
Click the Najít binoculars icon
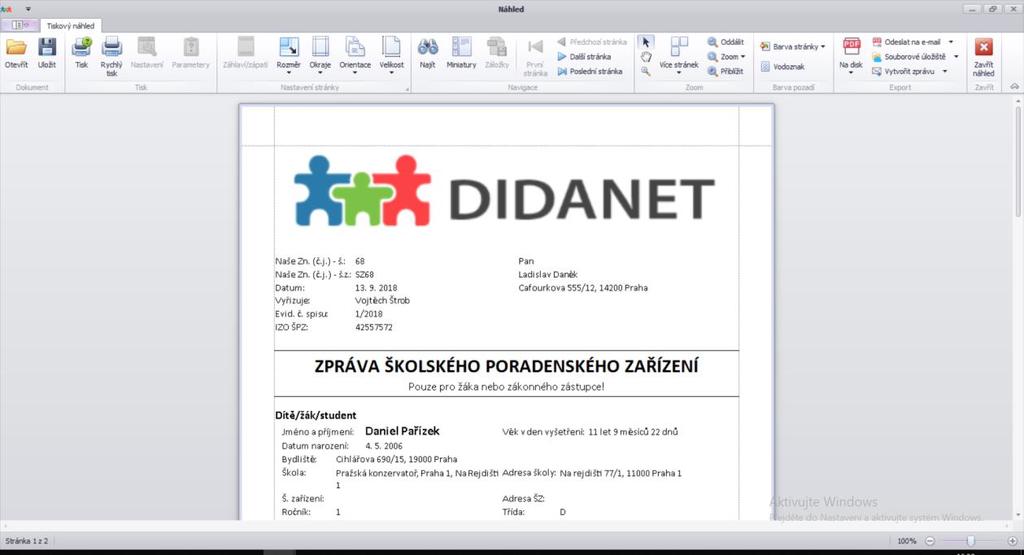click(x=428, y=48)
